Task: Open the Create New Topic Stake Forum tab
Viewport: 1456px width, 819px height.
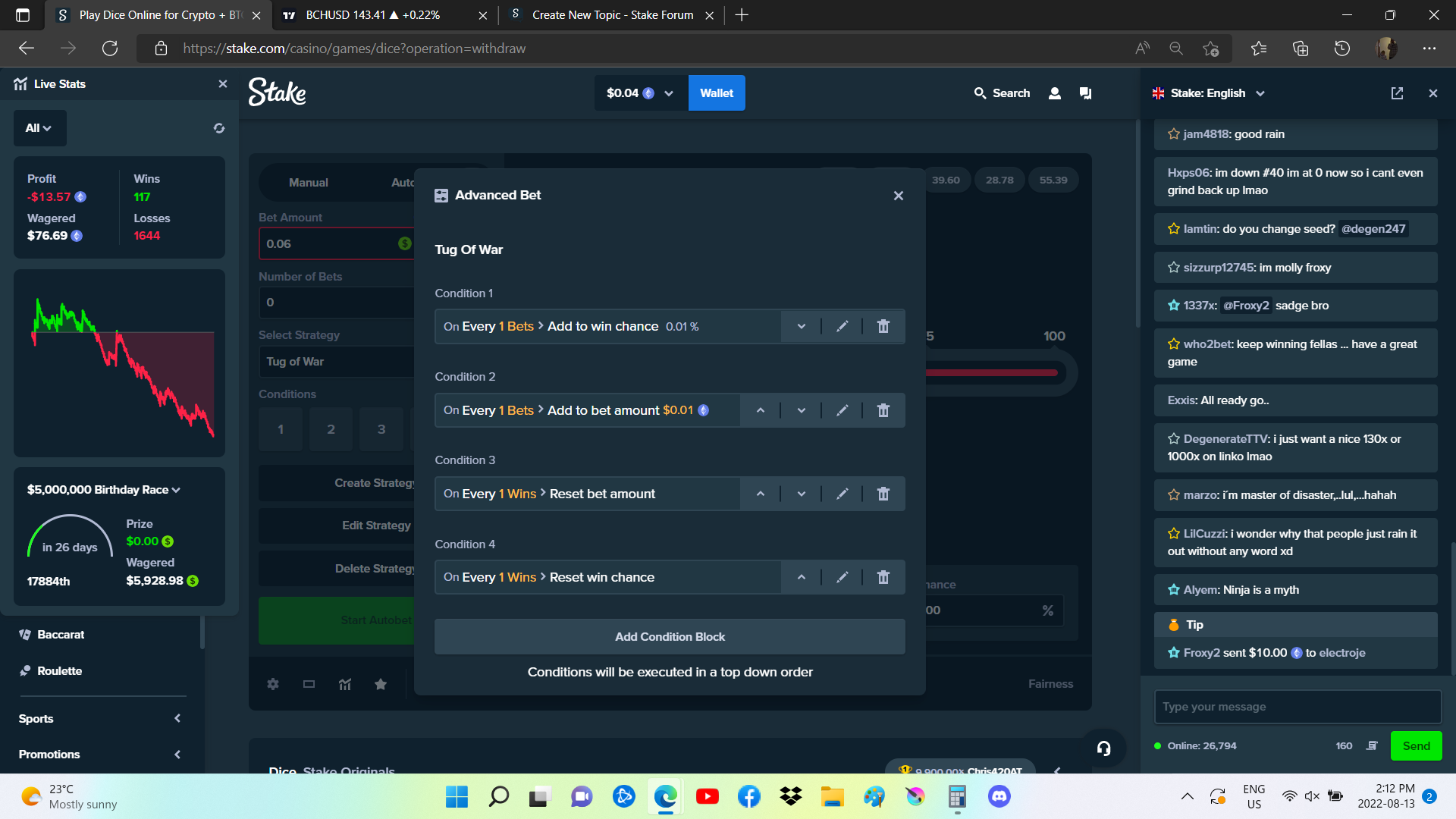Action: point(611,15)
